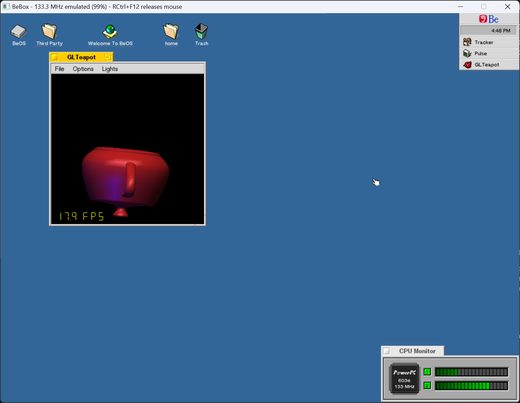
Task: Click the Pulse app icon in Deskbar
Action: (x=467, y=53)
